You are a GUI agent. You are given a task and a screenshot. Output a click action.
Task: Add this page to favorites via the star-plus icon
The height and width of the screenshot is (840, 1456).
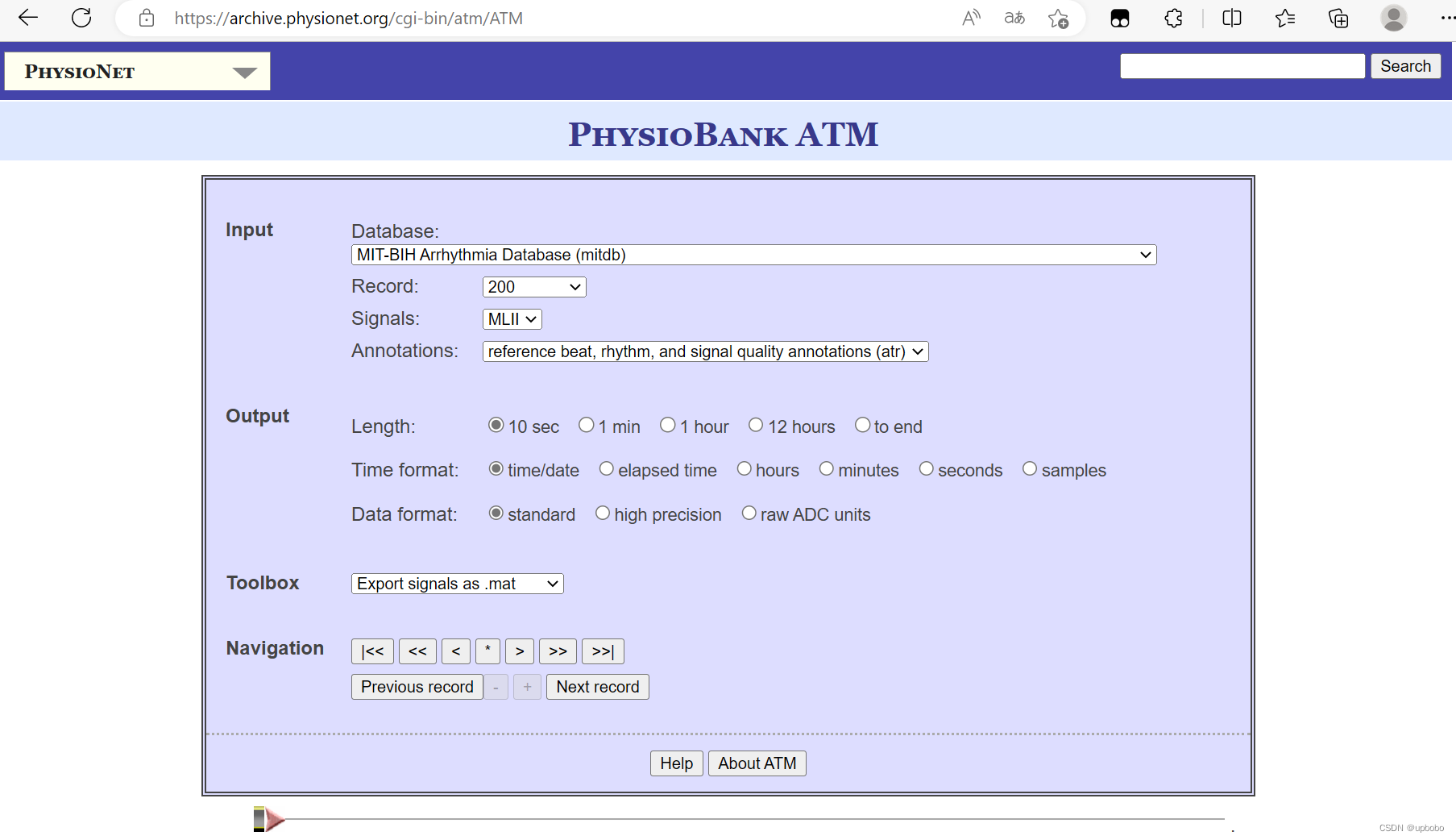click(x=1058, y=18)
